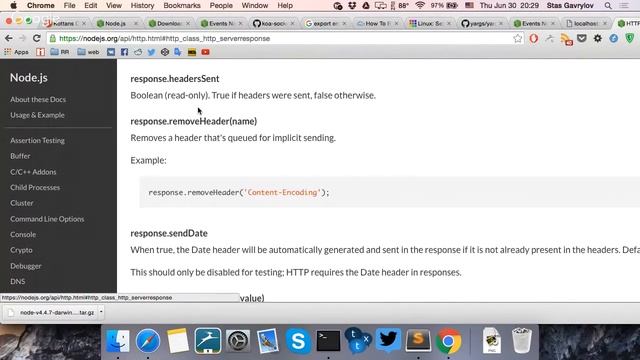Open the History menu
The height and width of the screenshot is (360, 640).
142,6
